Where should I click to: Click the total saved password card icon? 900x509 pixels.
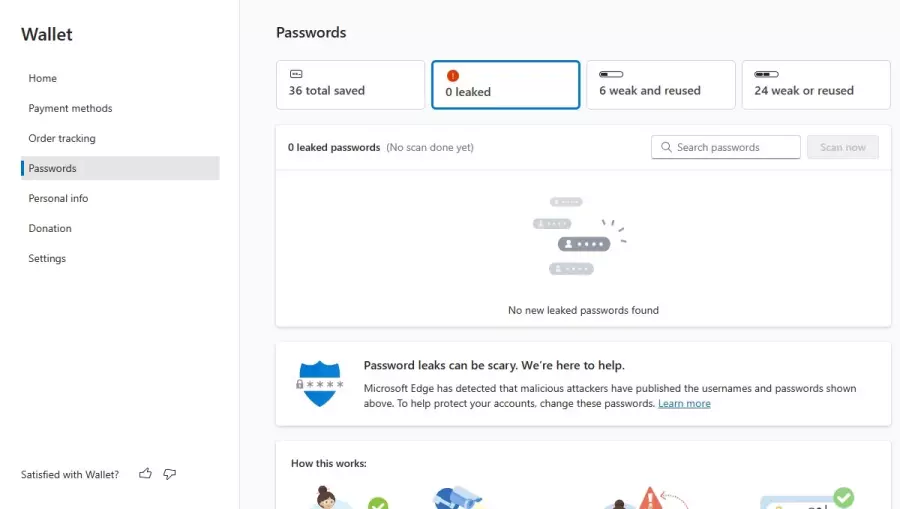pos(296,74)
